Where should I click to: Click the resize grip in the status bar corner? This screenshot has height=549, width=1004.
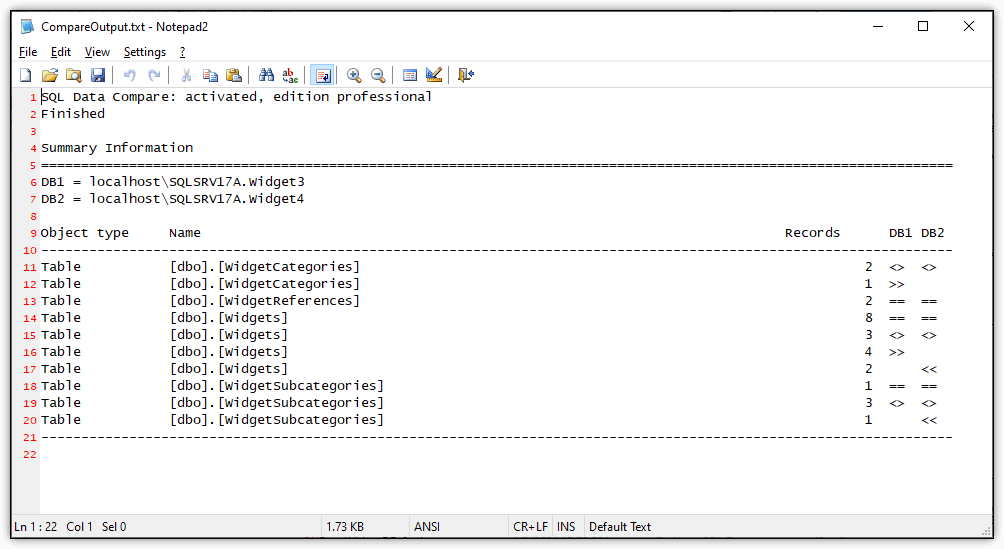pyautogui.click(x=986, y=530)
